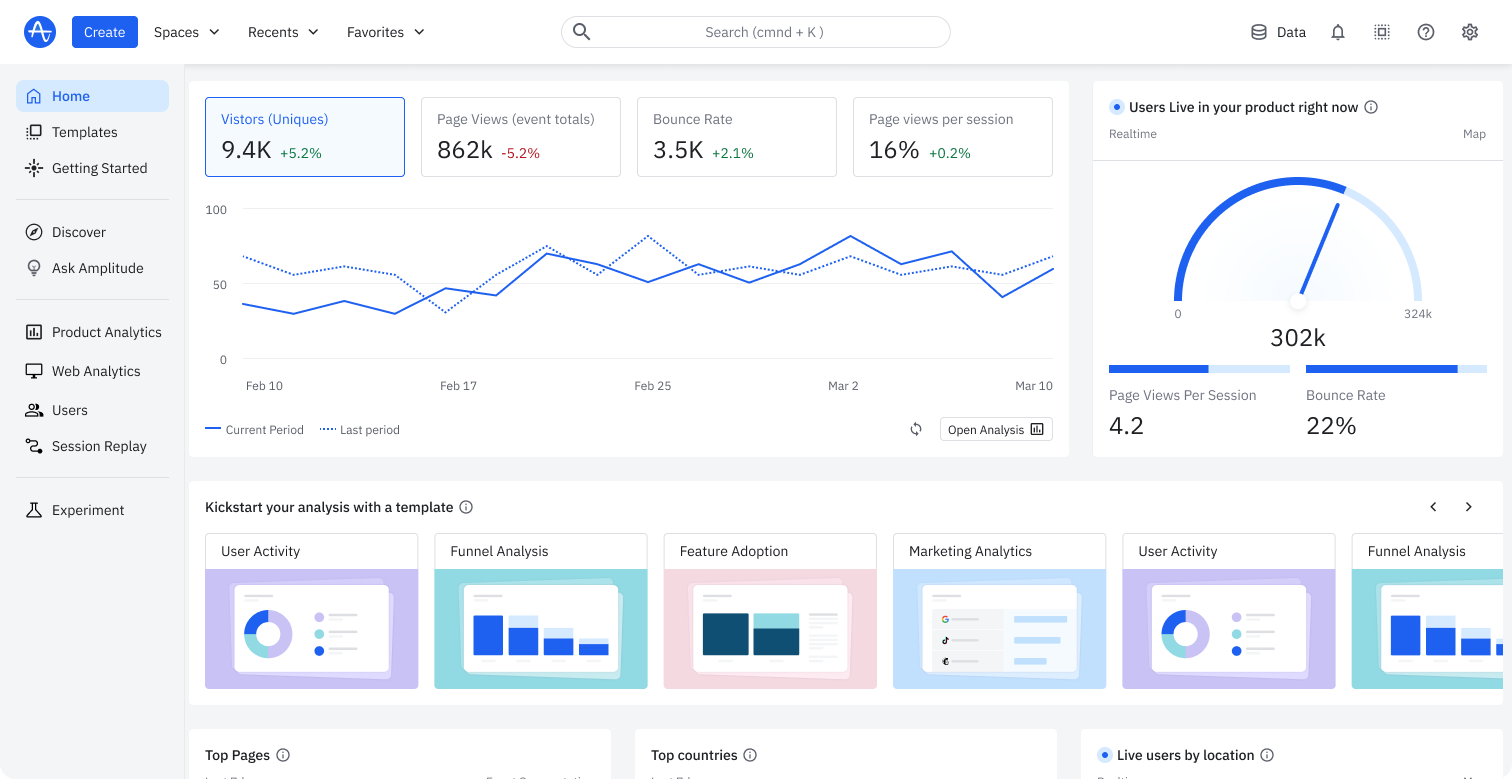Click the -5.2% change value
This screenshot has width=1512, height=779.
pos(520,154)
